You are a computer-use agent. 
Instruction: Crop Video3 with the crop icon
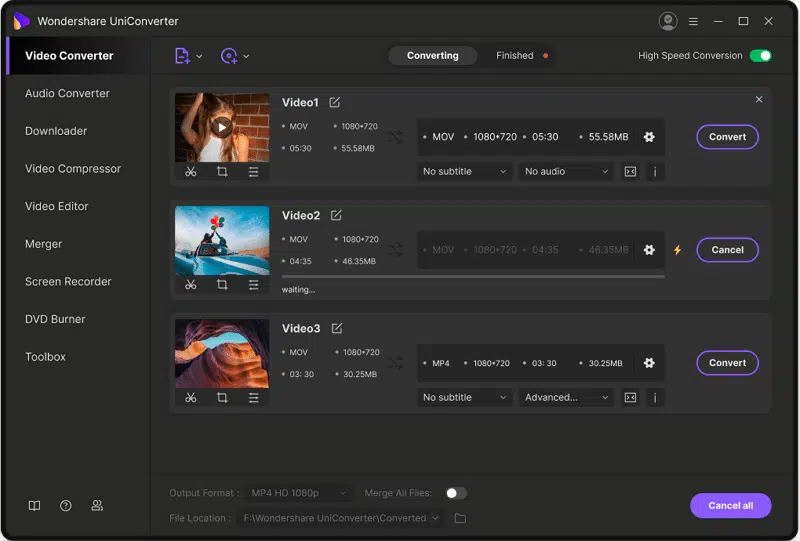tap(222, 397)
